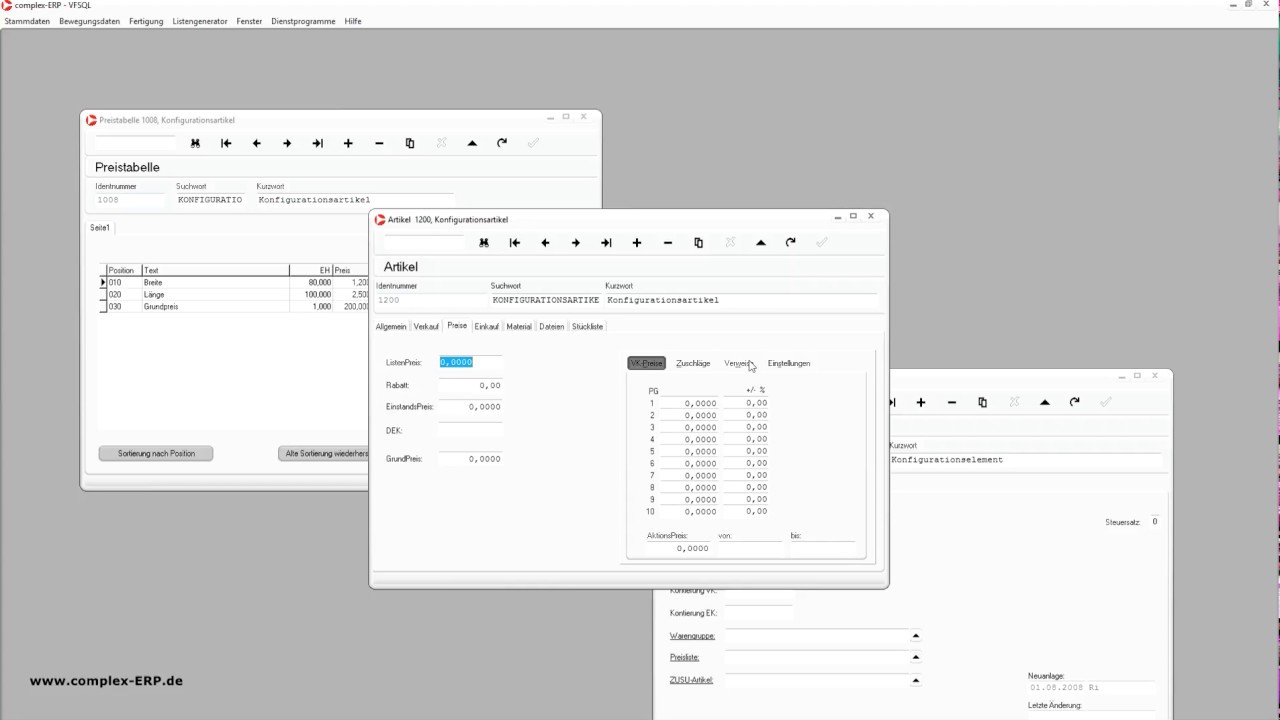Open Fertigung menu

point(146,21)
